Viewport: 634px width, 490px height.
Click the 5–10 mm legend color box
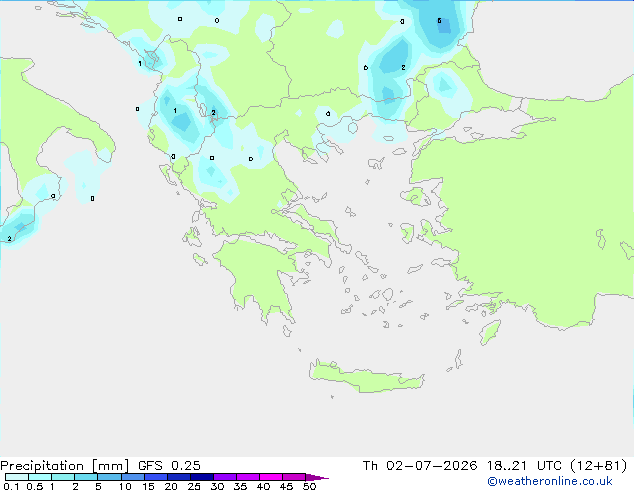click(x=109, y=477)
